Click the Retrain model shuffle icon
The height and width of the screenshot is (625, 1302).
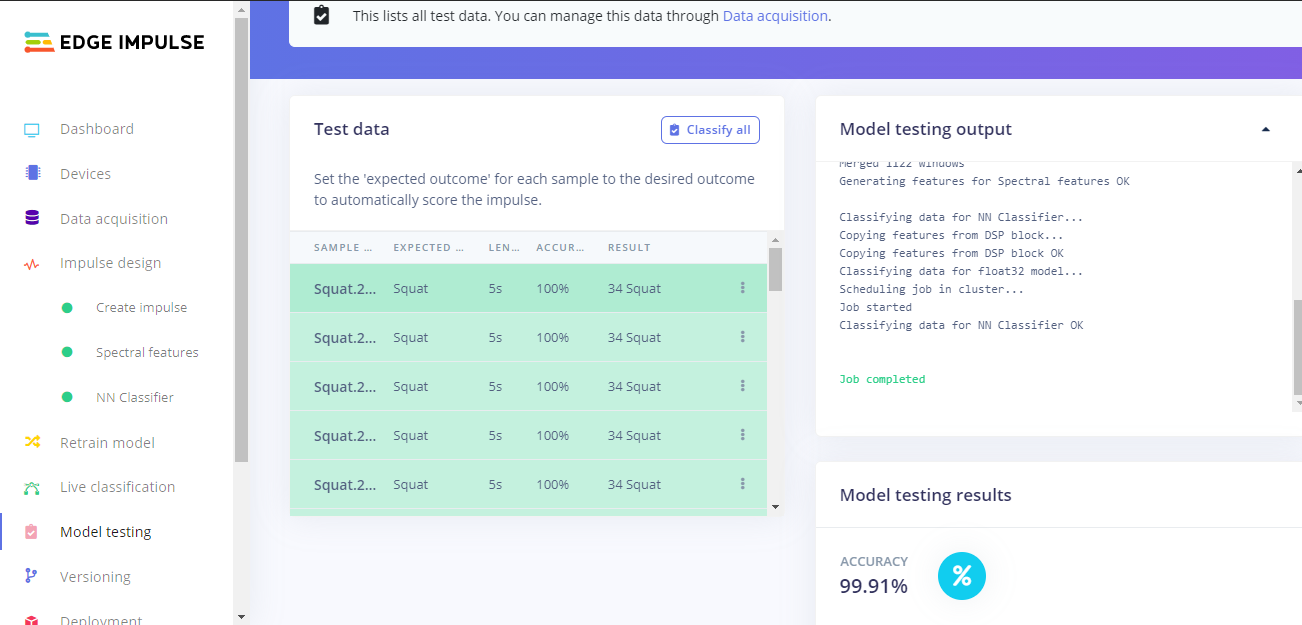tap(32, 442)
